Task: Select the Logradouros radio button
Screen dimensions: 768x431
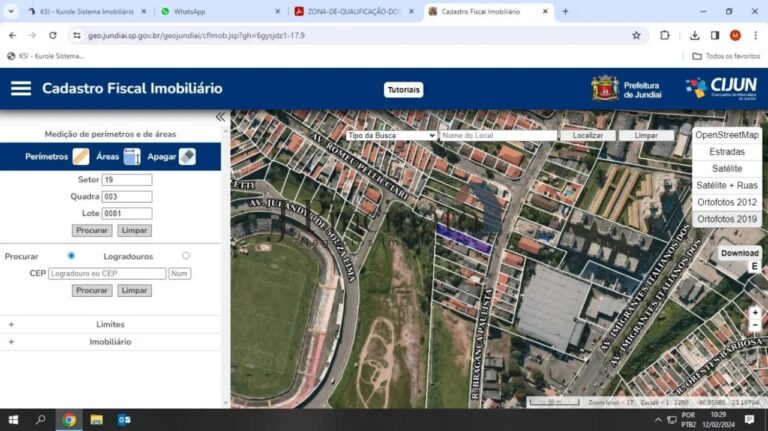Action: [186, 256]
